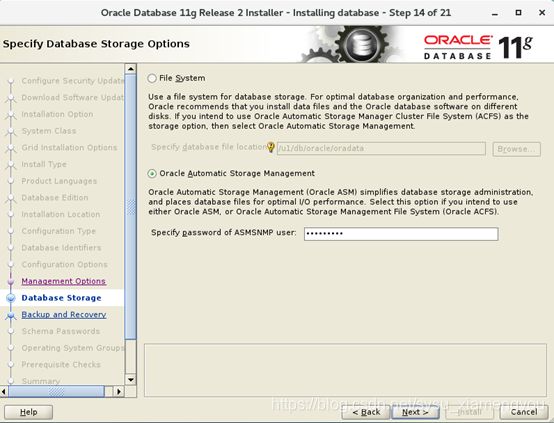The width and height of the screenshot is (554, 423).
Task: Click Installation Location step text
Action: (61, 214)
